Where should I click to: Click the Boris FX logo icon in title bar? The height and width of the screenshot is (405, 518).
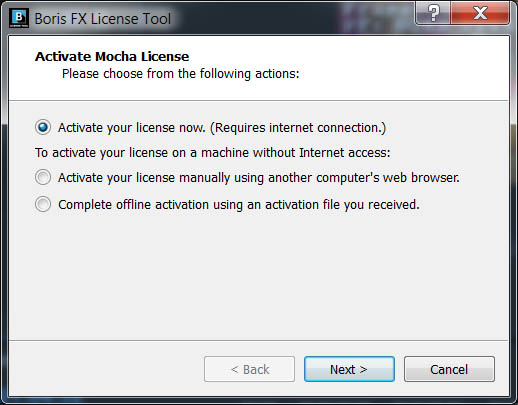coord(19,18)
